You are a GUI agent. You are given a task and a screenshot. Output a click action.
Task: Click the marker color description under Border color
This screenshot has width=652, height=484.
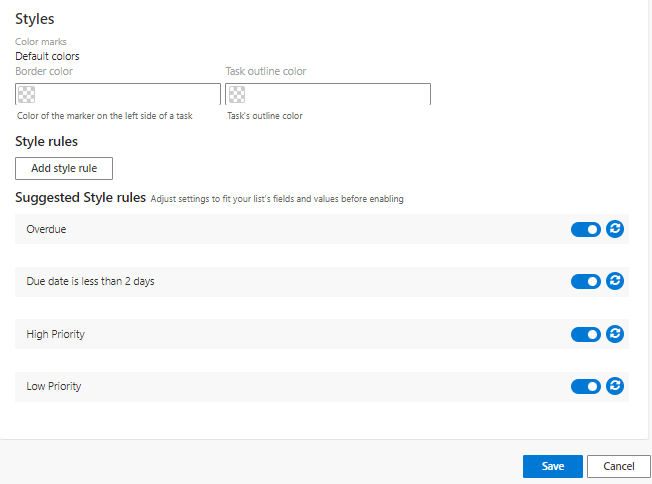point(105,116)
